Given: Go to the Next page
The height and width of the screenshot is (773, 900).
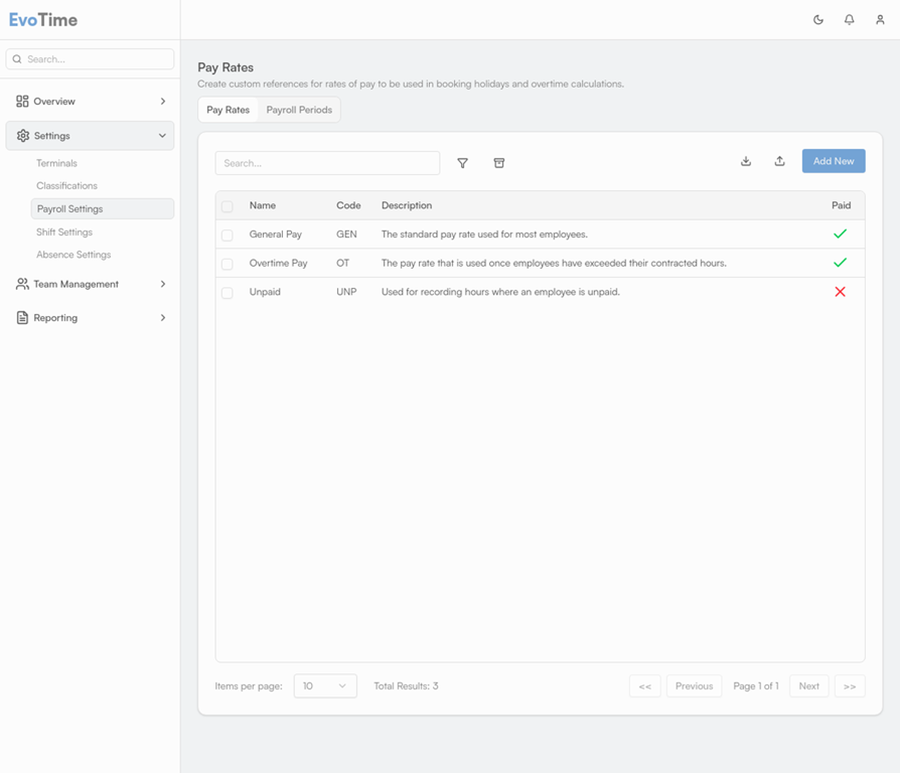Looking at the screenshot, I should click(809, 686).
